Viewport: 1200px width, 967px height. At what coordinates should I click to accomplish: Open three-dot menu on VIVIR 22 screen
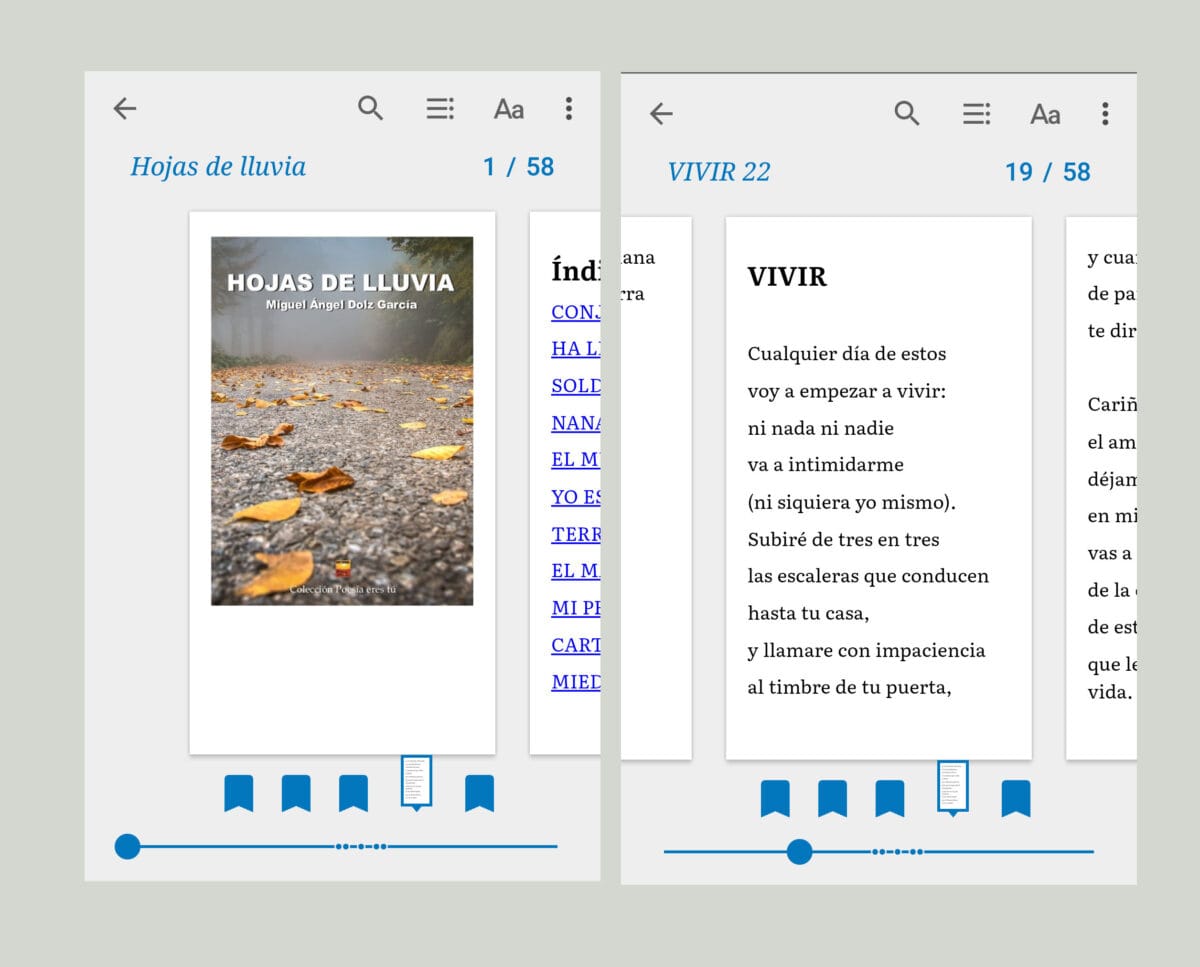click(x=1104, y=114)
